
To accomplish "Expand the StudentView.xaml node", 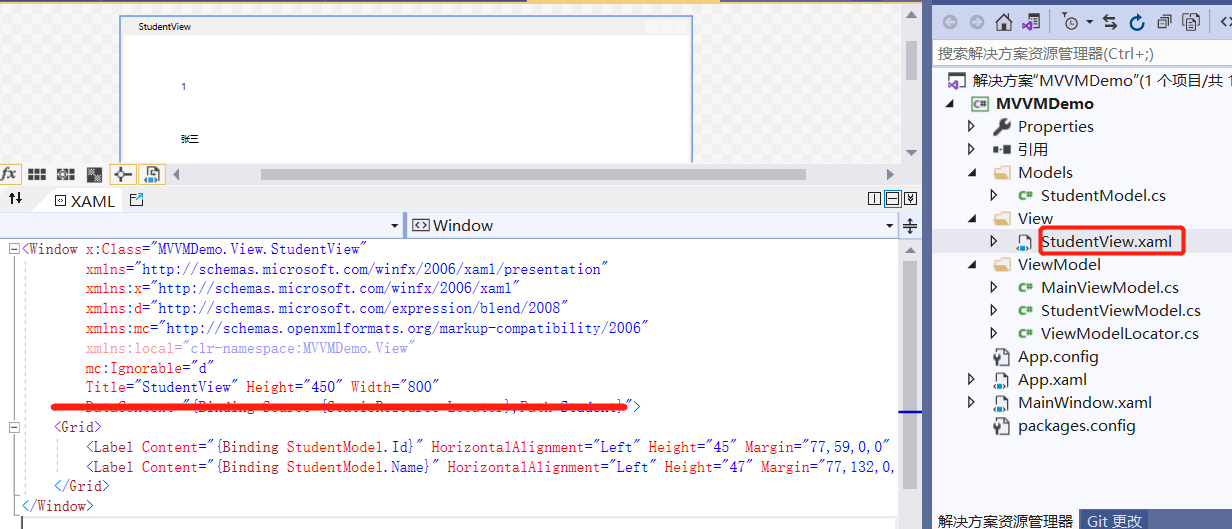I will [993, 242].
